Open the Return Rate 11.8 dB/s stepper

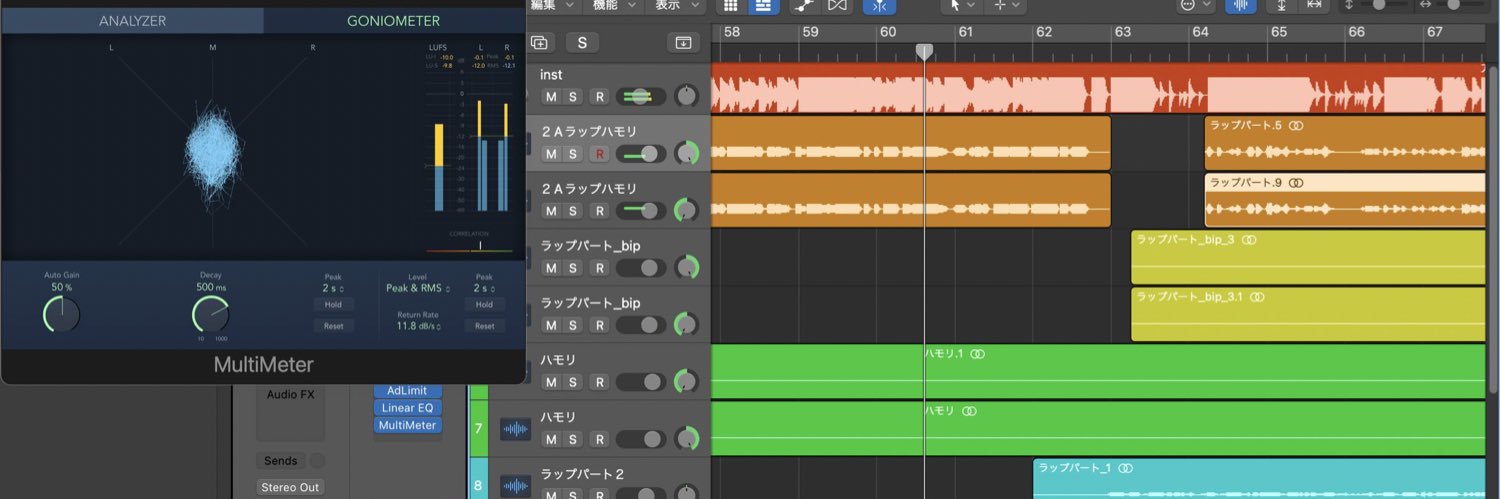pyautogui.click(x=419, y=326)
